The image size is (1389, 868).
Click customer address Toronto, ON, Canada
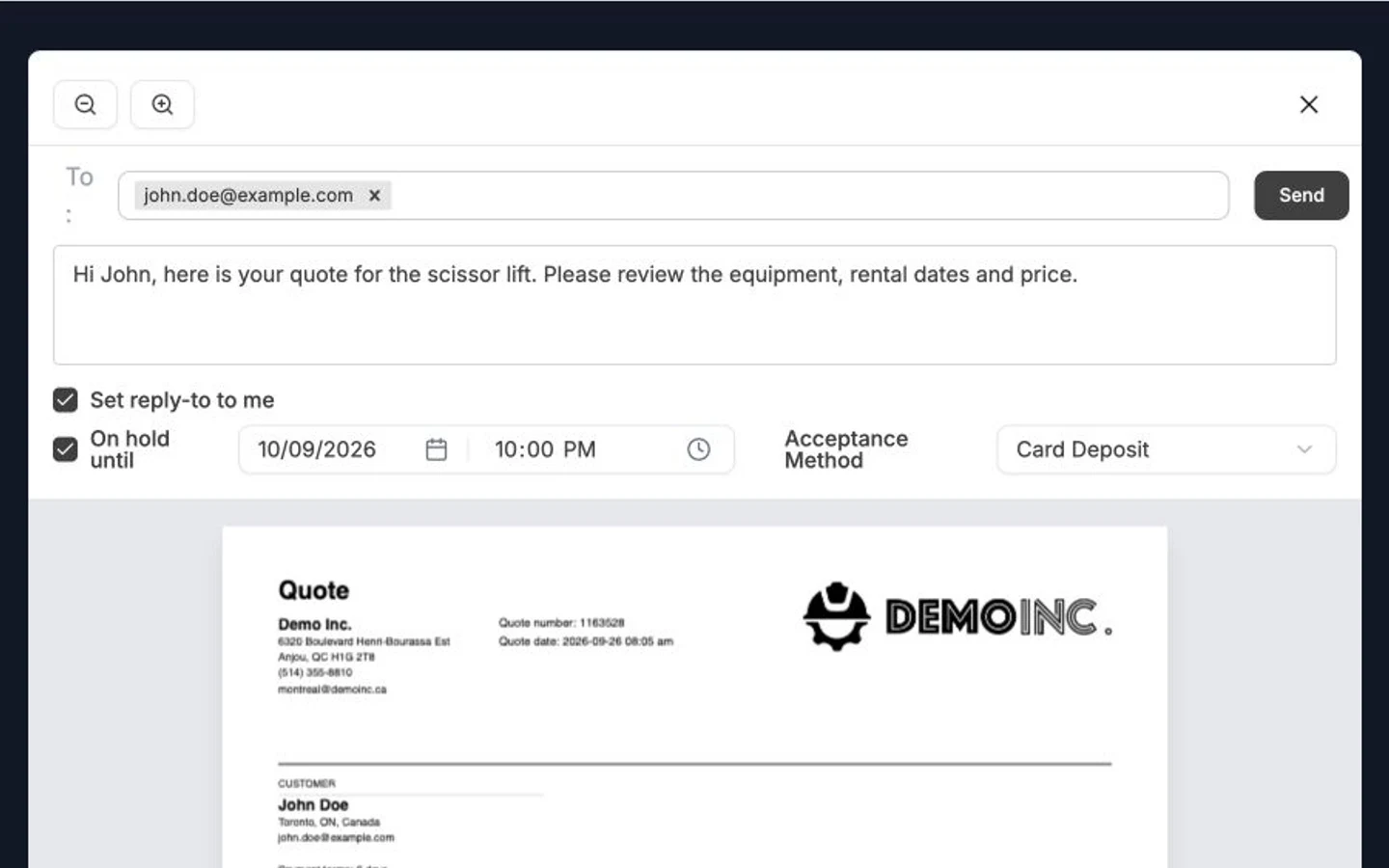click(329, 823)
